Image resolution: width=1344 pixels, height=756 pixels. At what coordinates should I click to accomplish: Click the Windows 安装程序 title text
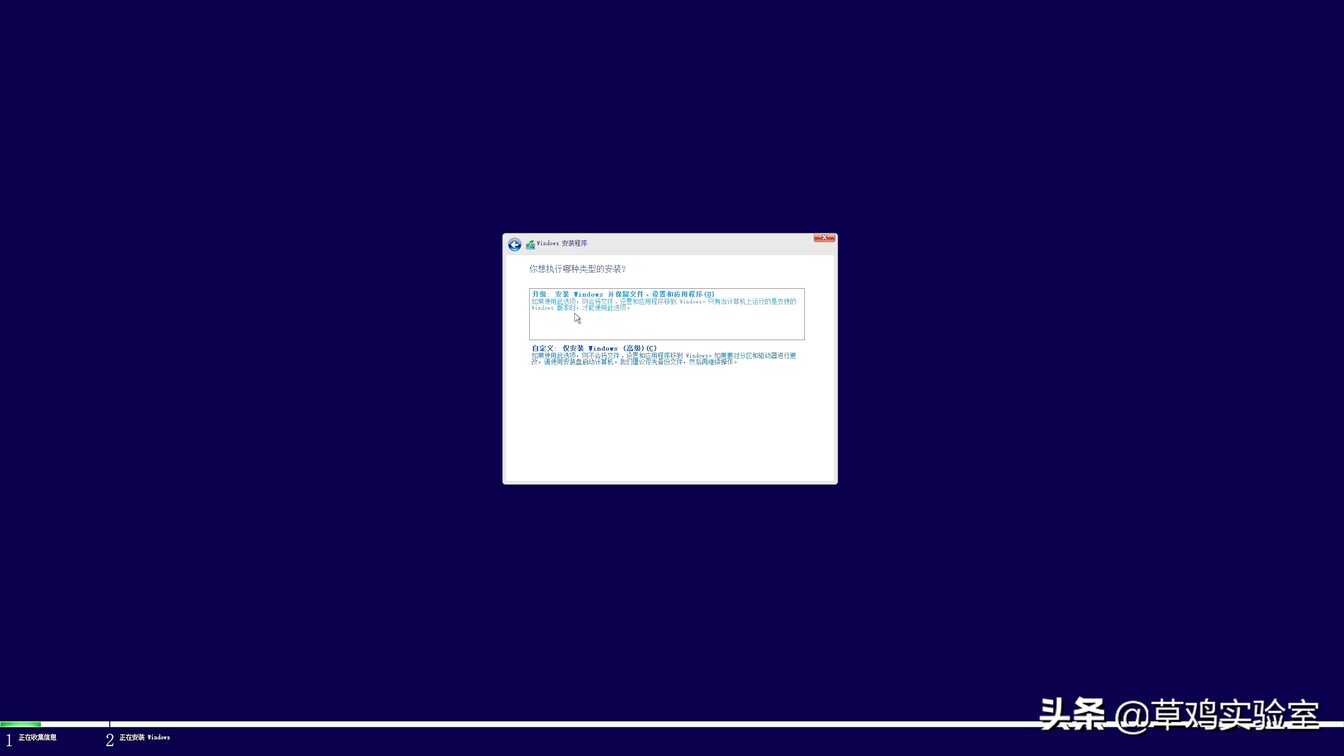pos(562,244)
